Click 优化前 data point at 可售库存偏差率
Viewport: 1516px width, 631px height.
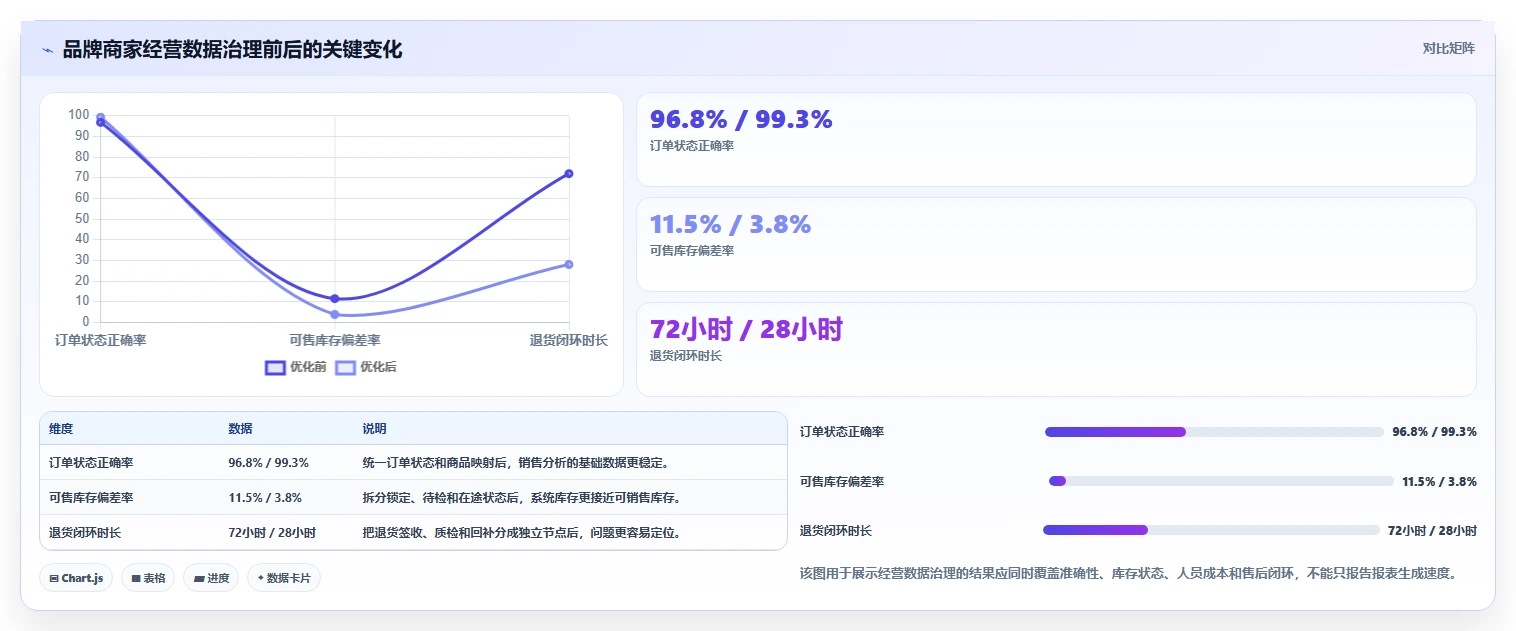pos(335,298)
